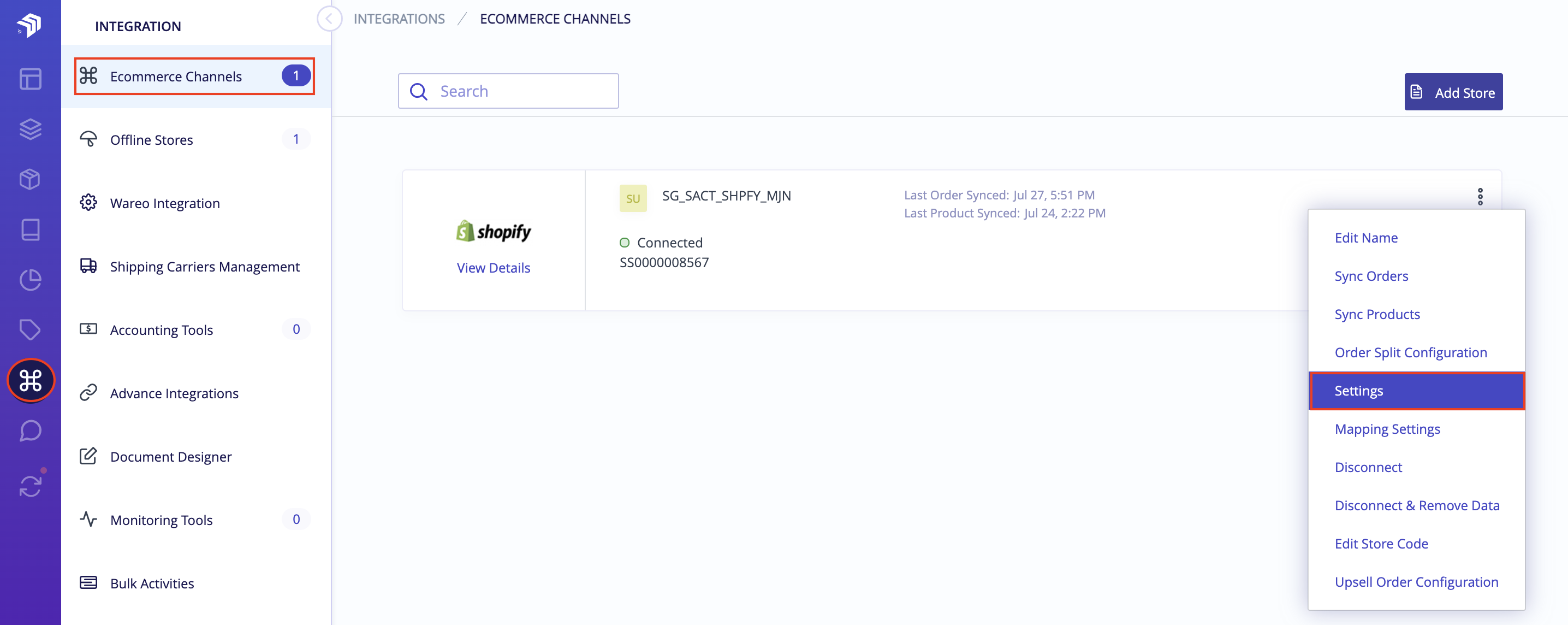Choose Edit Name from store menu
The width and height of the screenshot is (1568, 625).
click(1416, 238)
